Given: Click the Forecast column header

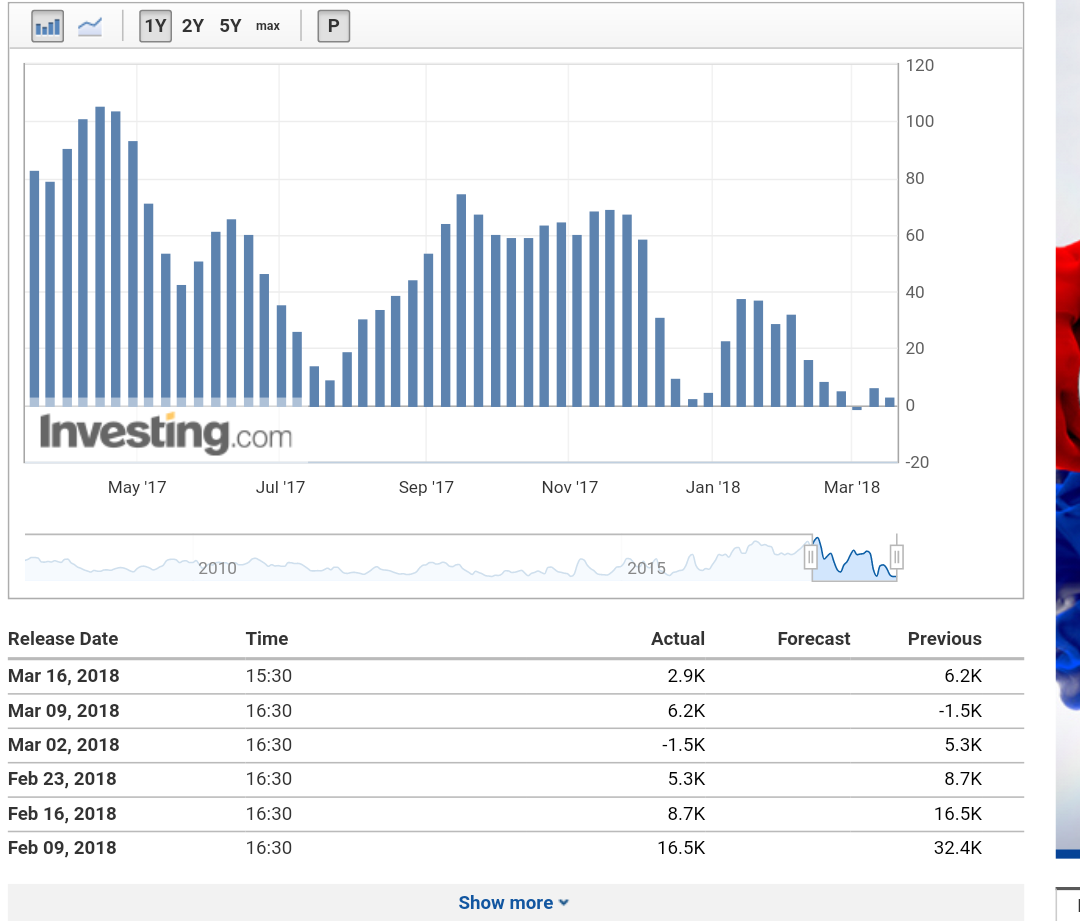Looking at the screenshot, I should tap(813, 639).
